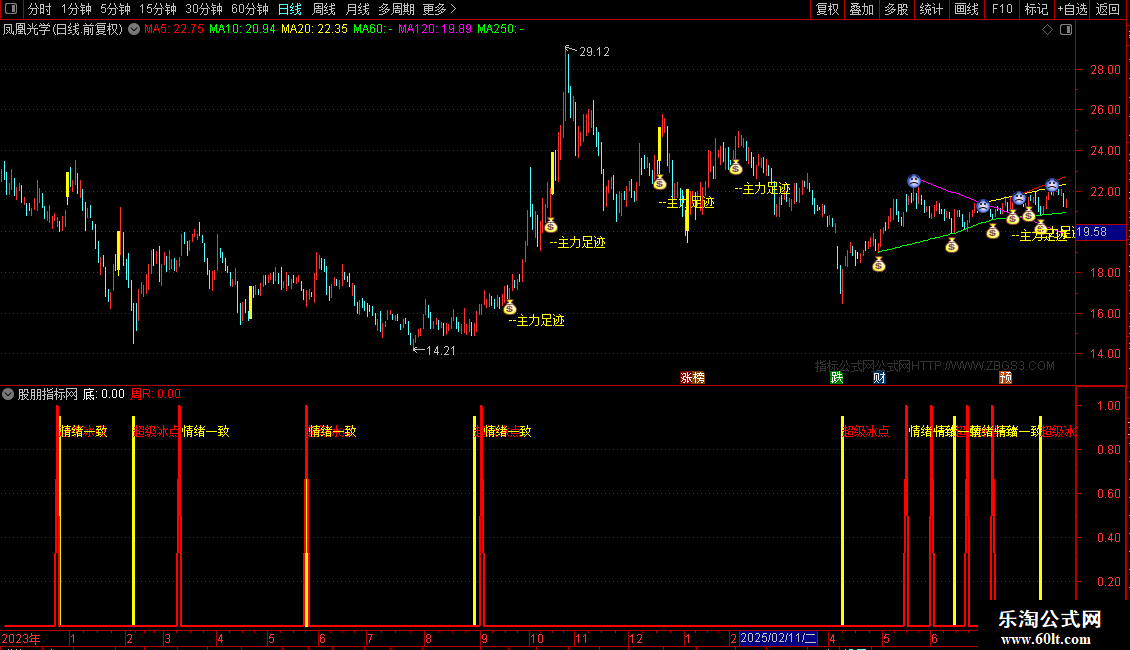Click the 返回 back button
This screenshot has width=1130, height=650.
point(1108,9)
